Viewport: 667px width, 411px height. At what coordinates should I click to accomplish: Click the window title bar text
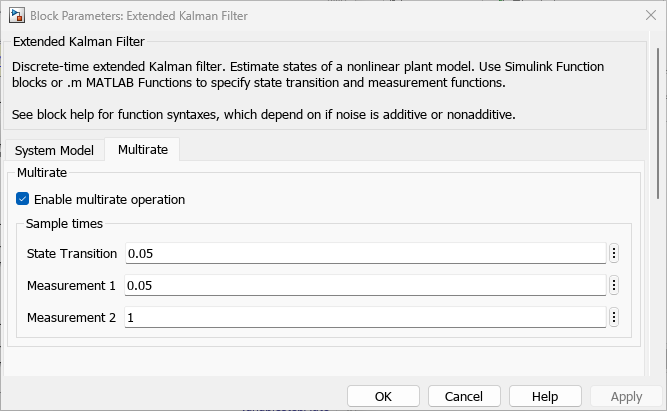pos(139,16)
